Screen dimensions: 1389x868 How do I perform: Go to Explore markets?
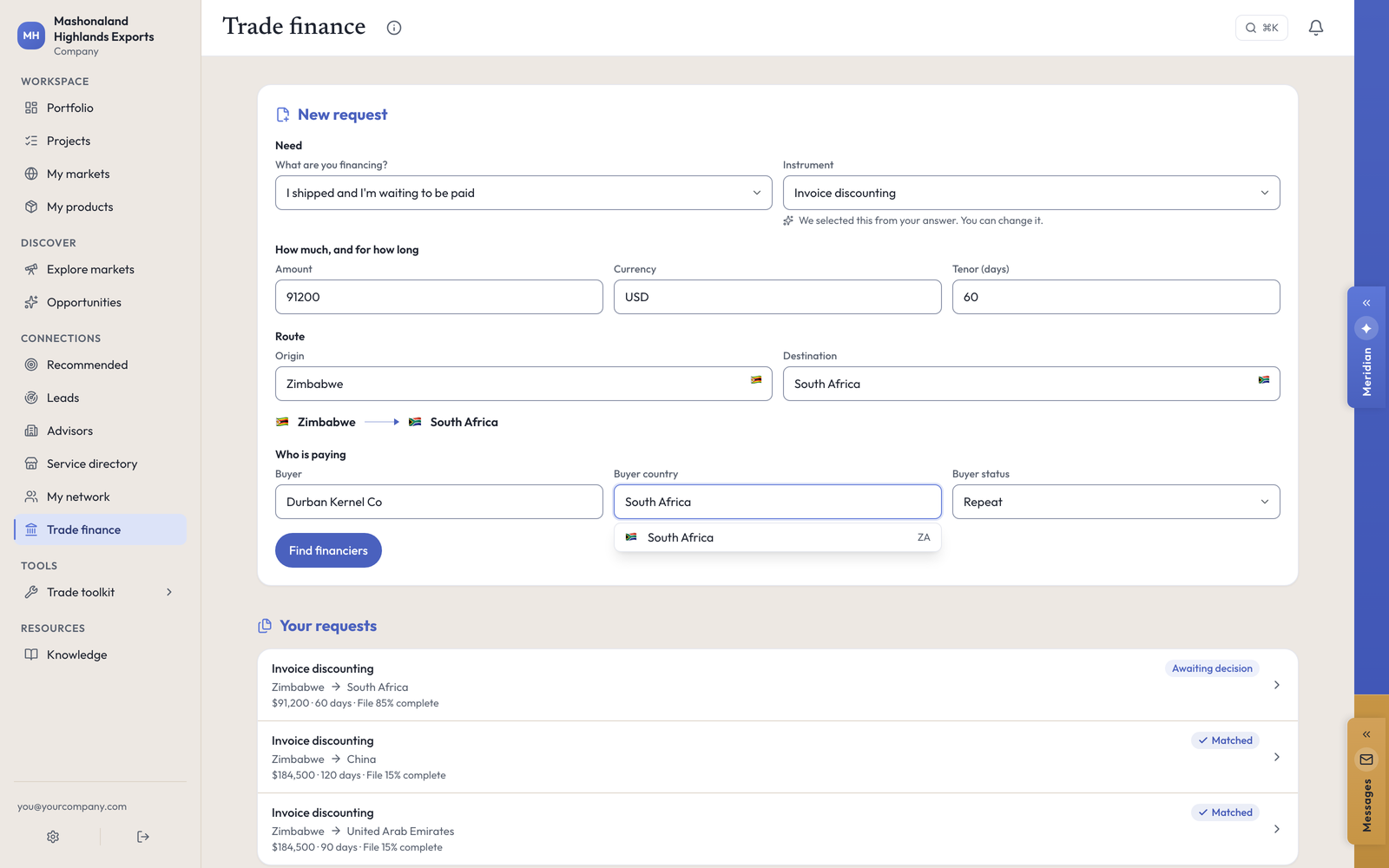pyautogui.click(x=101, y=269)
